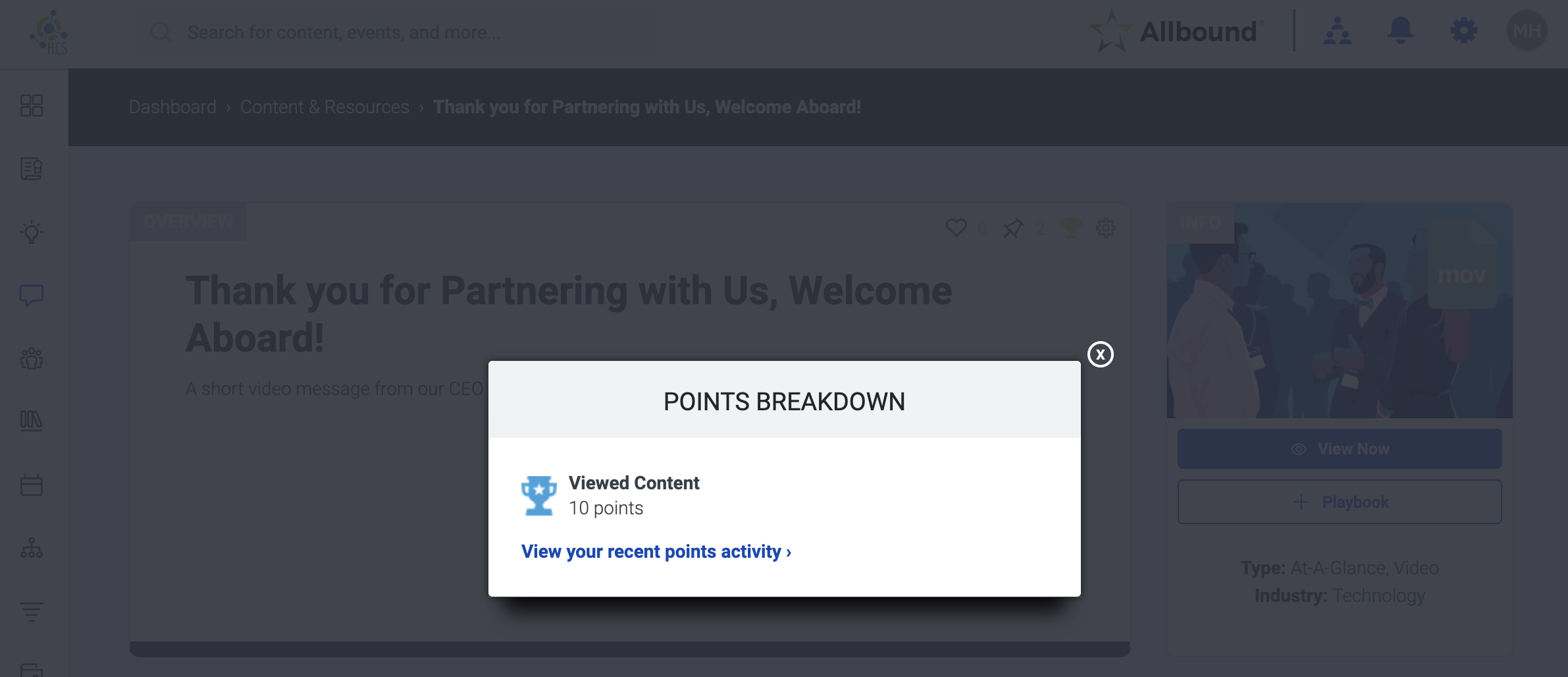Open View your recent points activity link
Image resolution: width=1568 pixels, height=677 pixels.
(656, 551)
